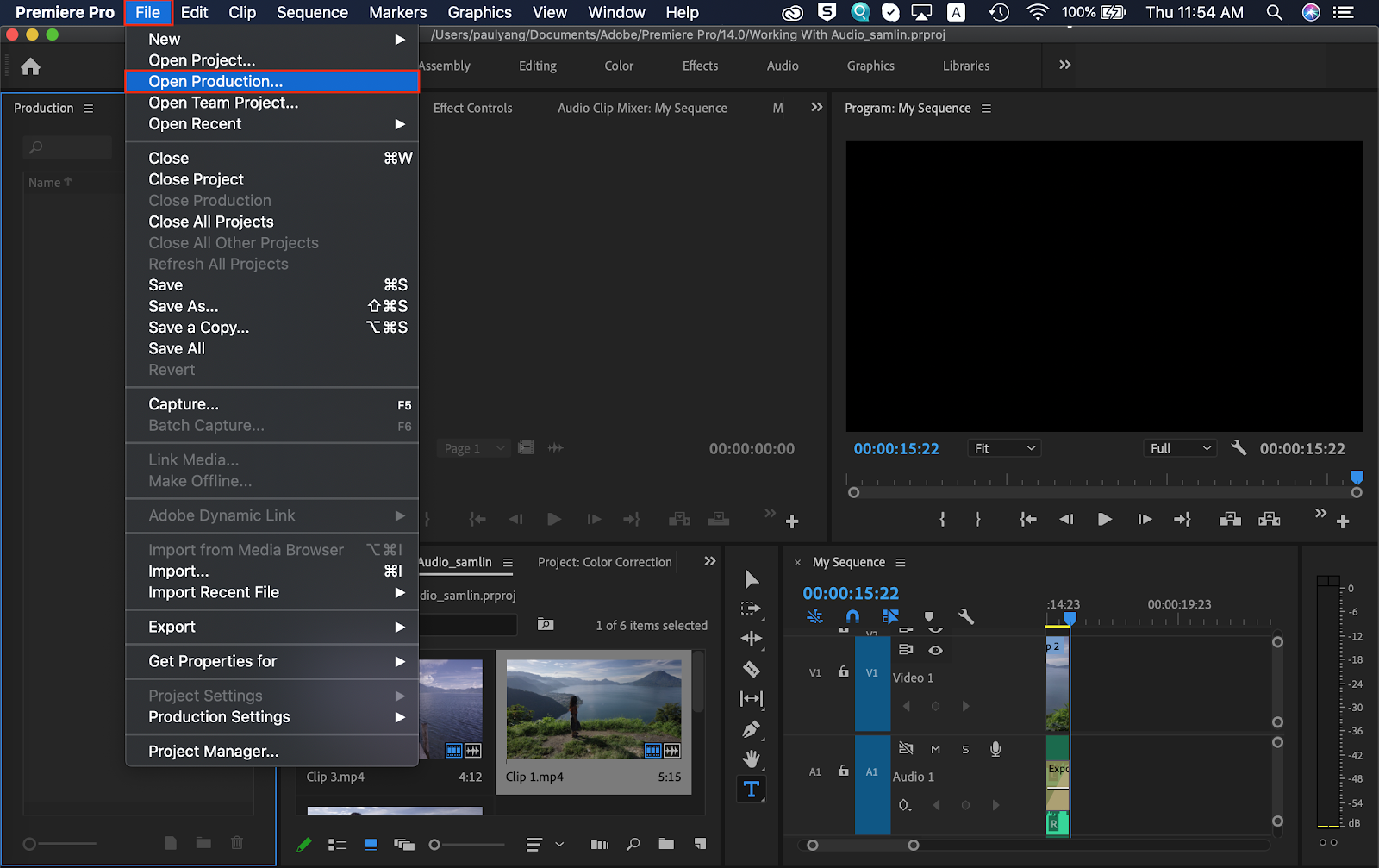
Task: Choose Save As from File menu
Action: [x=272, y=306]
